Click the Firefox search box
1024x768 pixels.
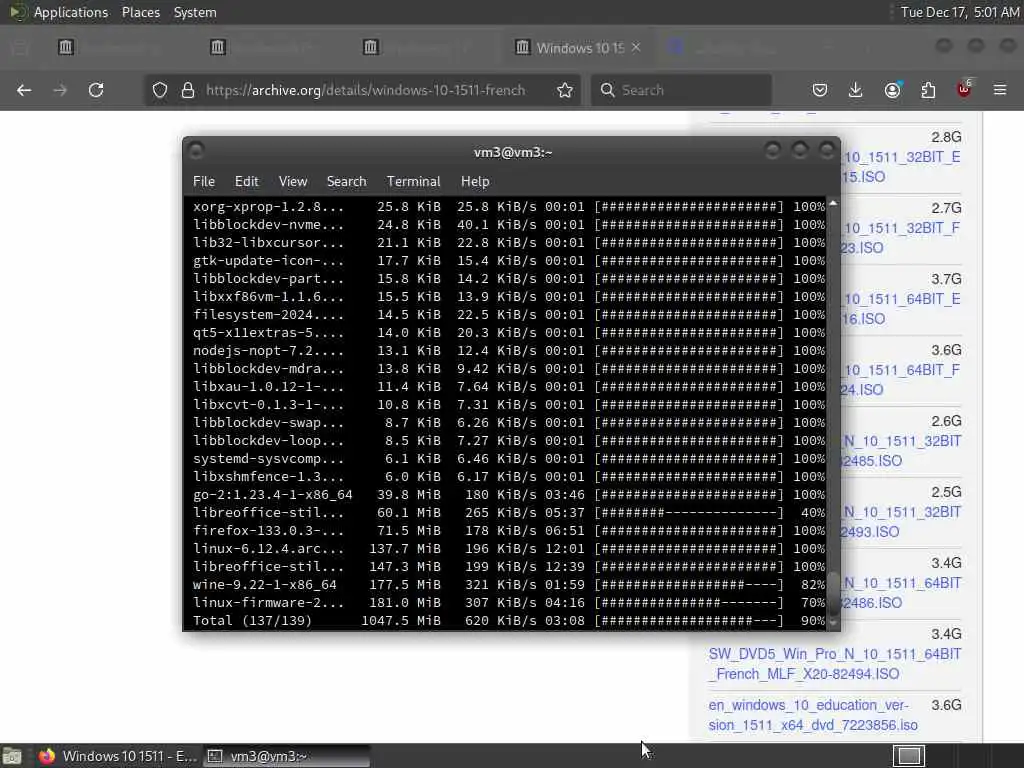[x=681, y=90]
